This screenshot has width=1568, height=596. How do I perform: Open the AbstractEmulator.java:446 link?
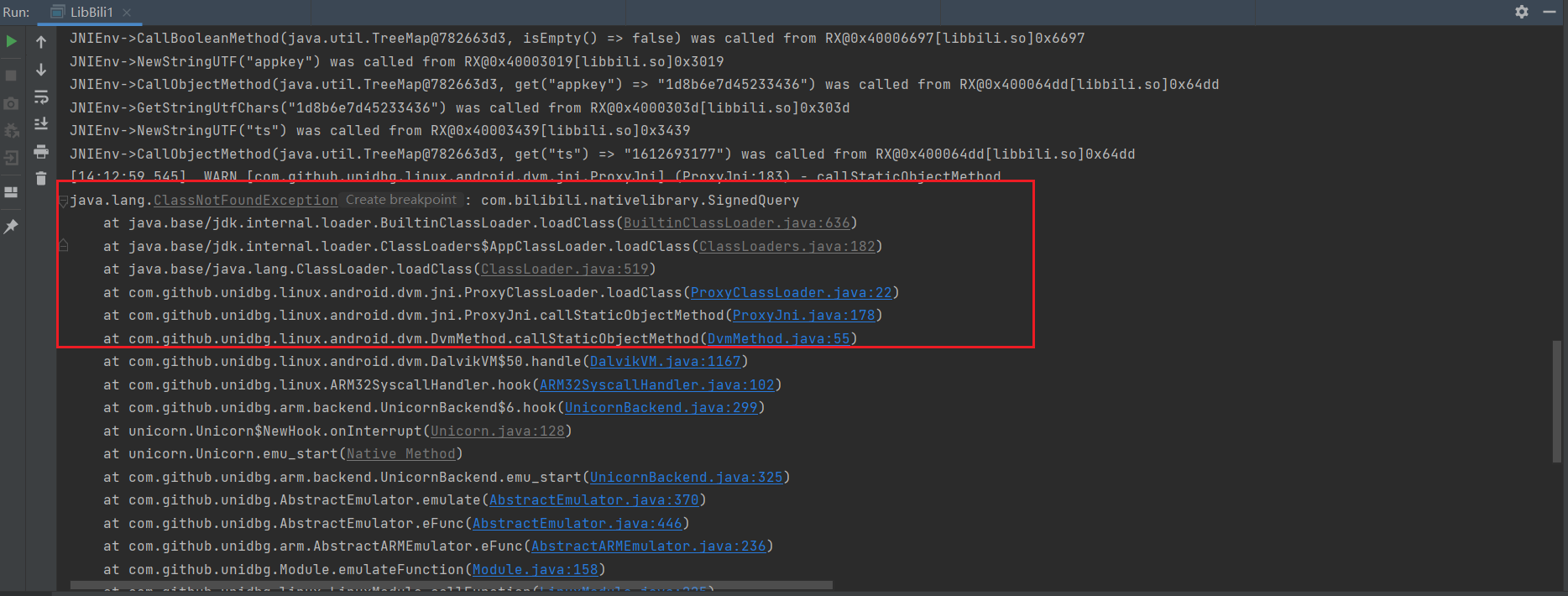[577, 523]
